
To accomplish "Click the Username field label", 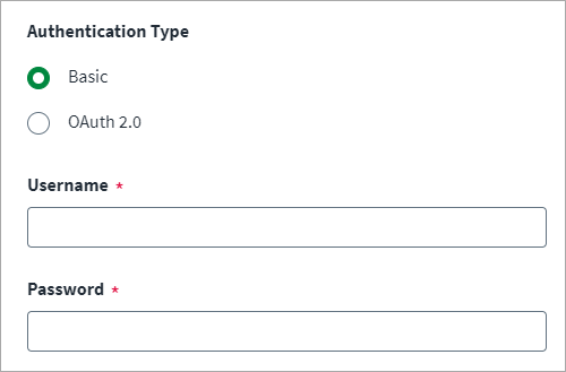I will coord(68,185).
